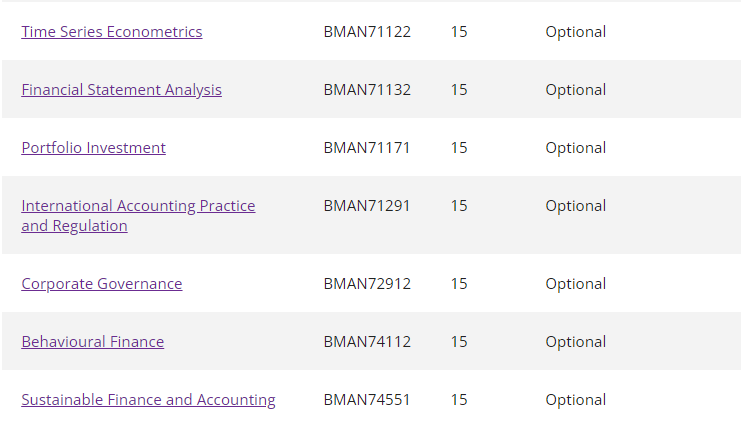Click the Optional label in Behavioural Finance row

(x=576, y=342)
